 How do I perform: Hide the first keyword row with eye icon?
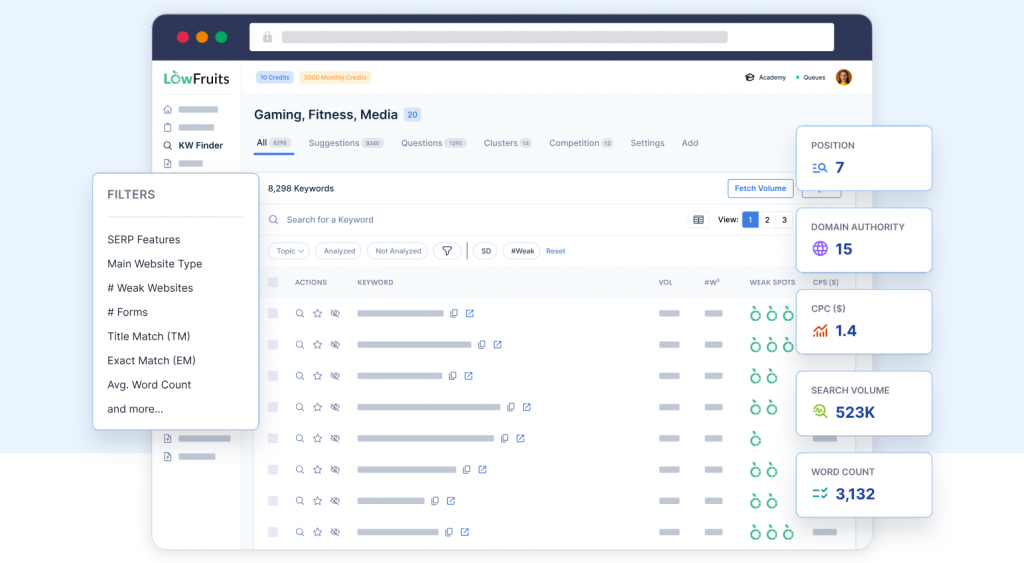point(335,314)
